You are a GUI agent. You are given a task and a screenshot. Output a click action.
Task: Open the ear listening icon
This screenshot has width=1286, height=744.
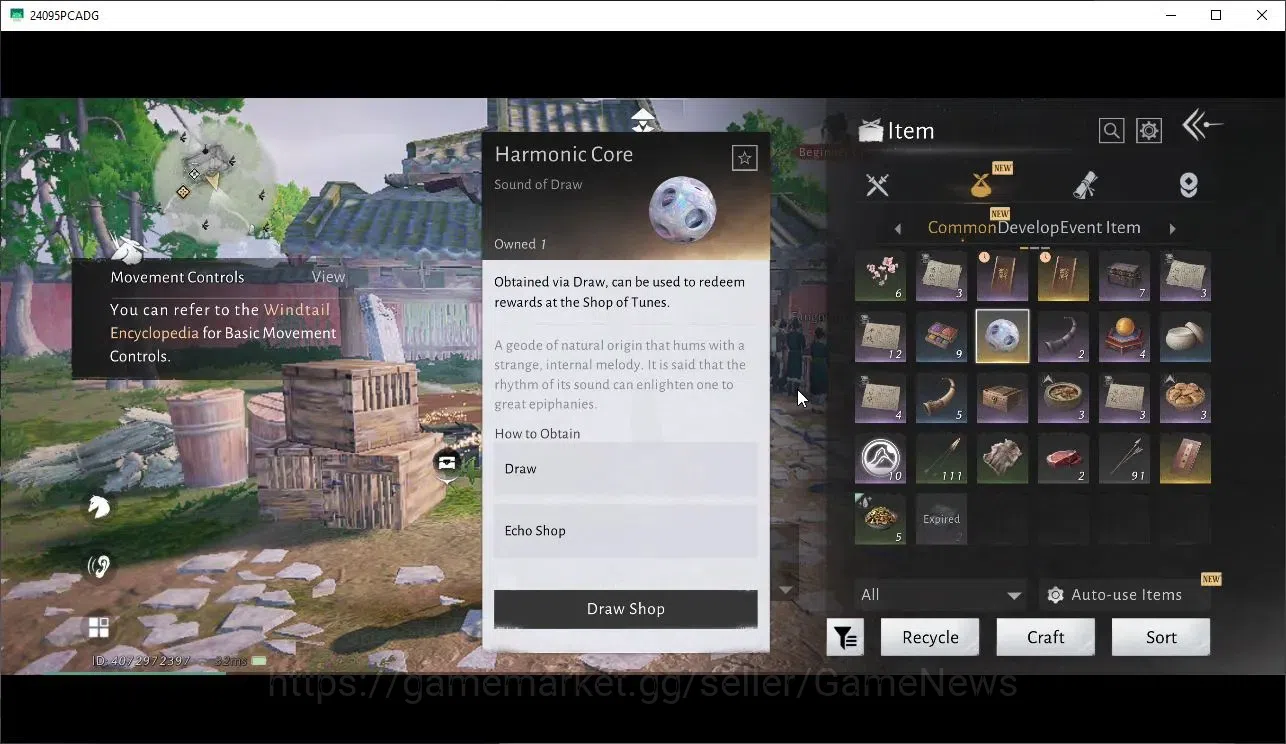click(98, 567)
